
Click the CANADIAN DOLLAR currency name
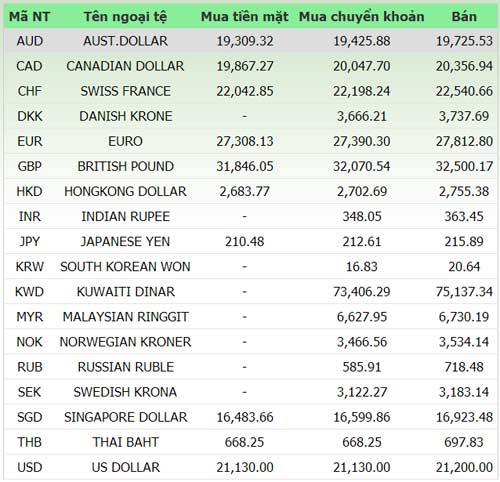click(x=125, y=66)
